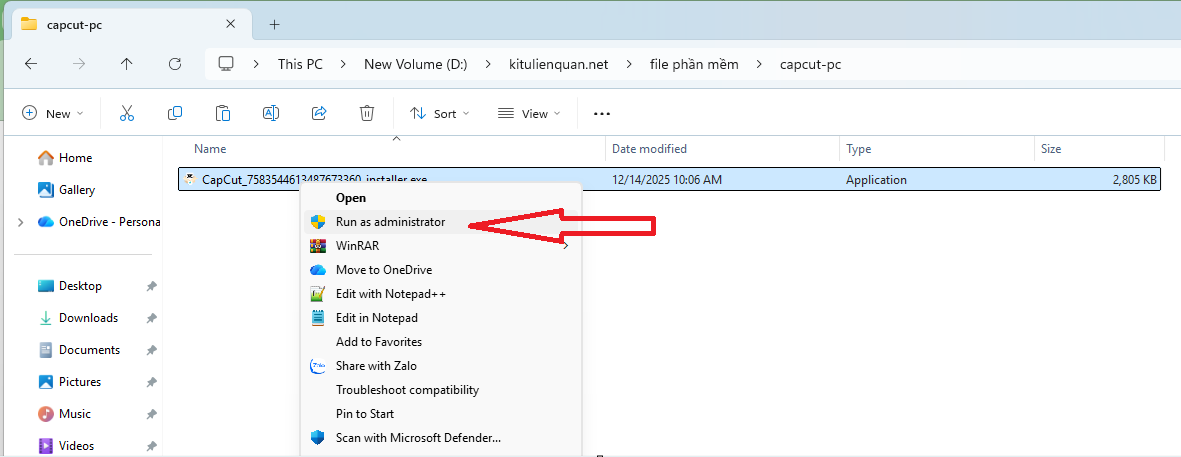
Task: Click New Volume (D:) breadcrumb
Action: 416,64
